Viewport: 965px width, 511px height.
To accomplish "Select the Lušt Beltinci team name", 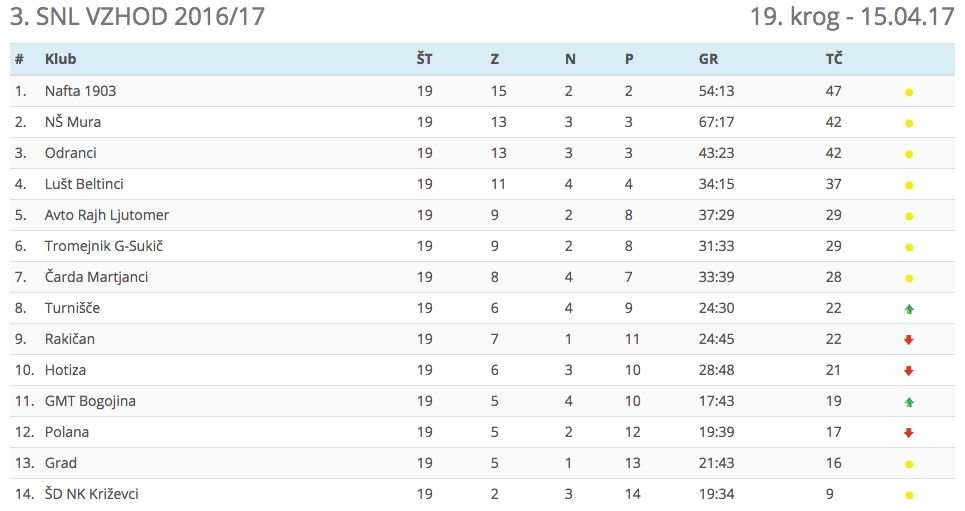I will pos(84,184).
